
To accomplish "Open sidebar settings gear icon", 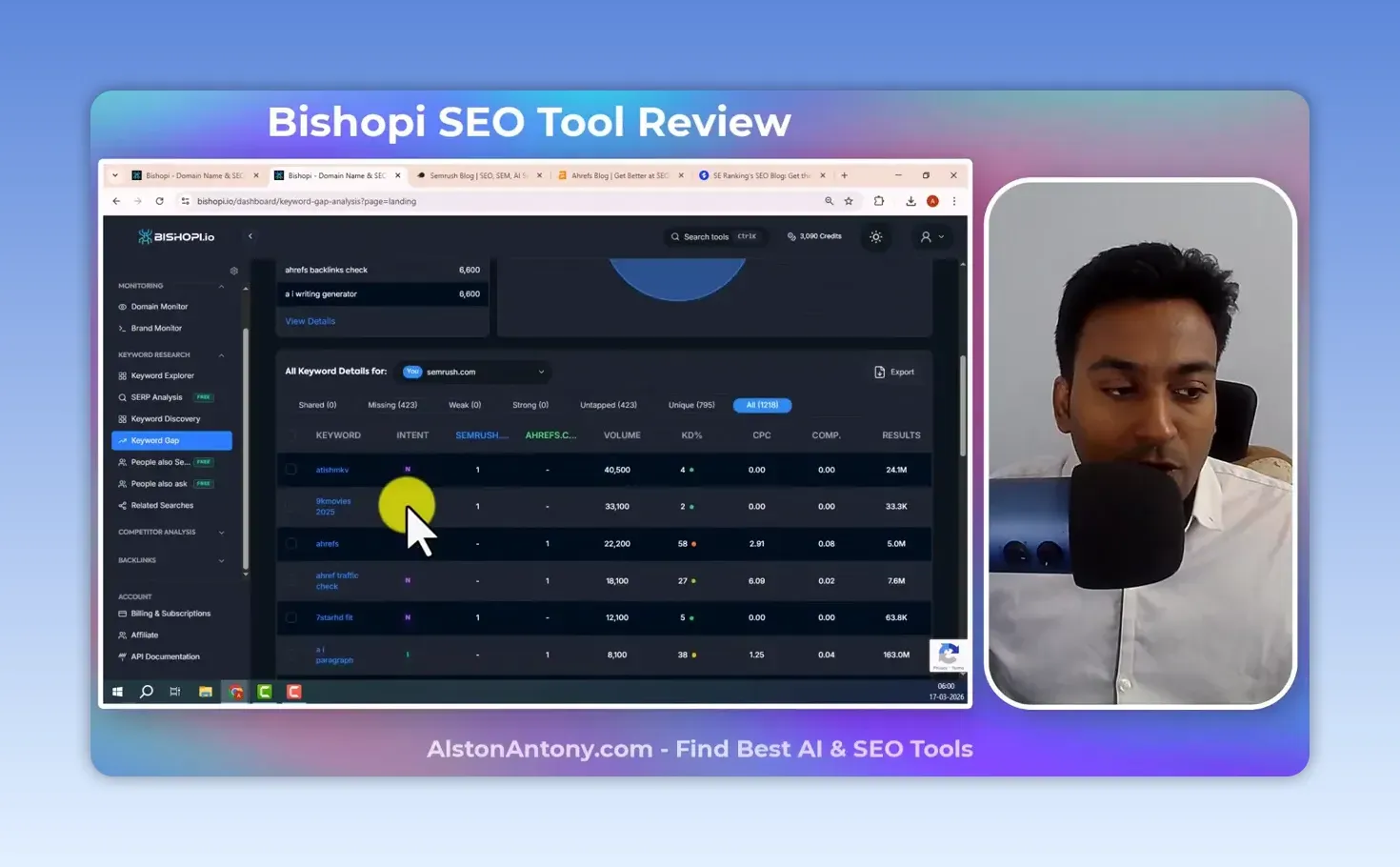I will [234, 271].
